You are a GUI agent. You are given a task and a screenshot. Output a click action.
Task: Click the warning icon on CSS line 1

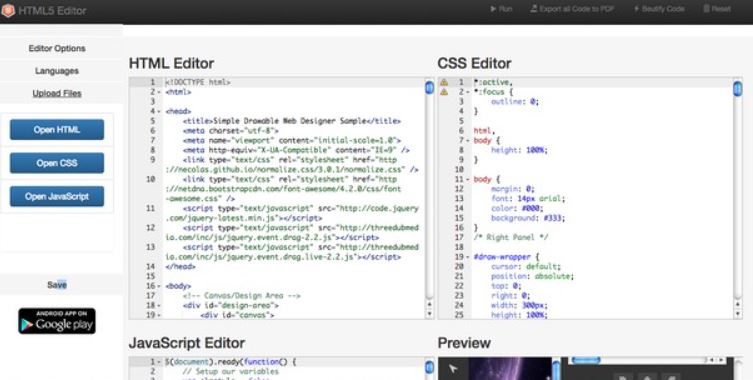pos(444,83)
